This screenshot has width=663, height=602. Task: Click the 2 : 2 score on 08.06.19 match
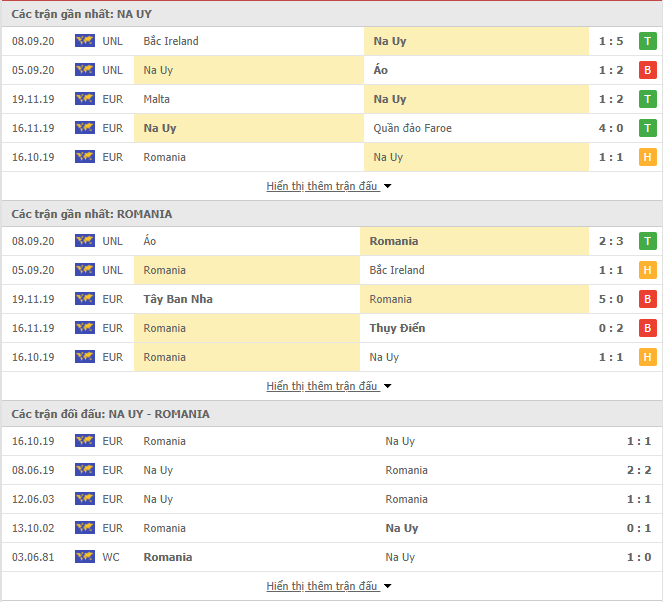coord(639,470)
